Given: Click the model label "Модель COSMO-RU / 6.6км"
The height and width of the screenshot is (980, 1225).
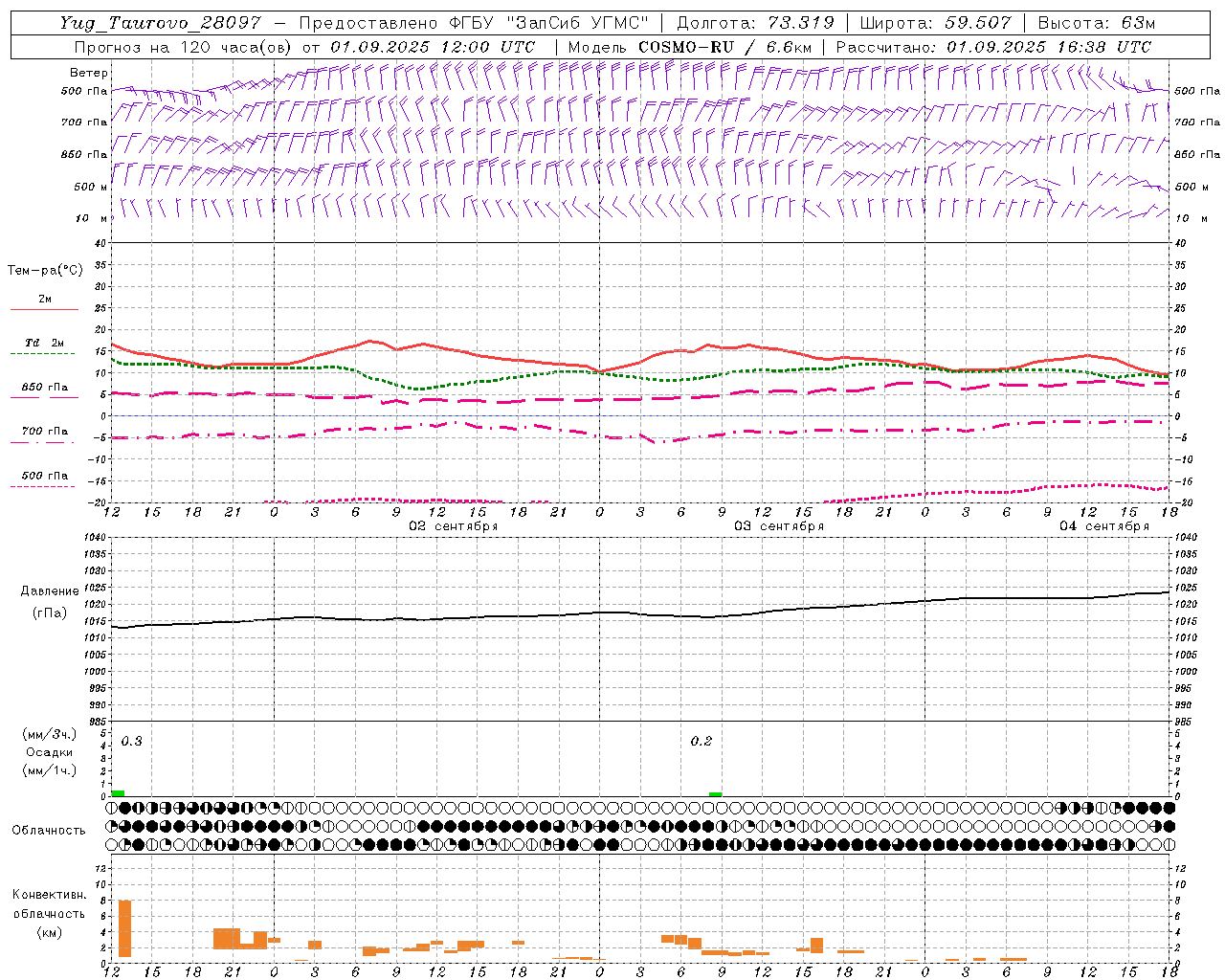Looking at the screenshot, I should pos(690,47).
